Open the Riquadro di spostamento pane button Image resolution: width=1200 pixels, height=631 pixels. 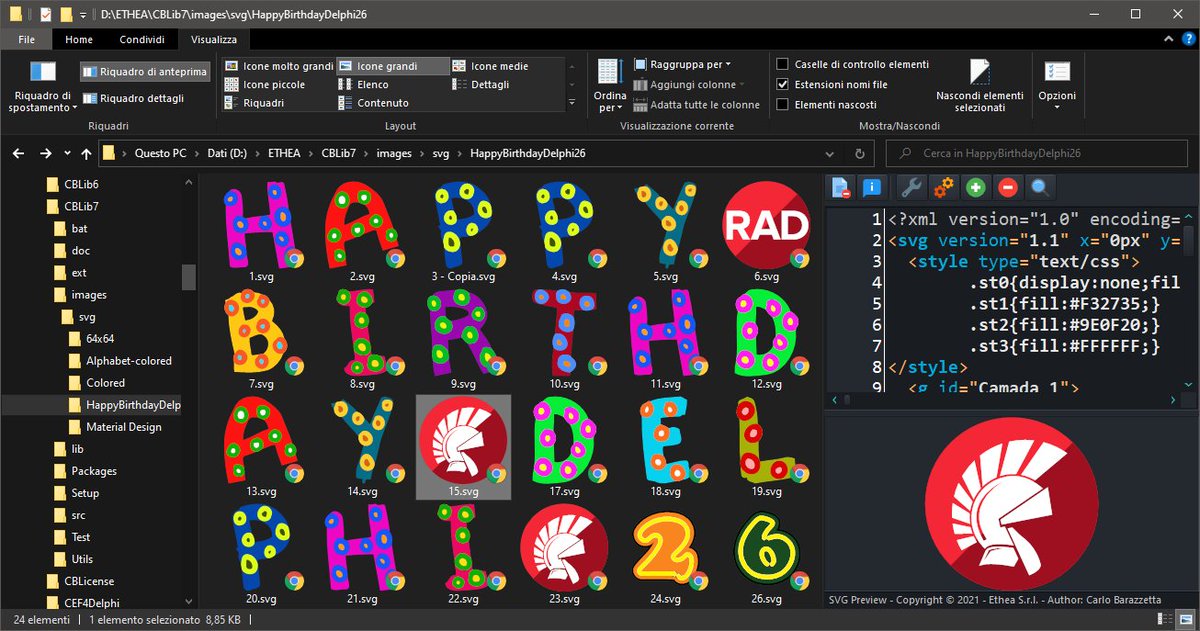tap(43, 84)
